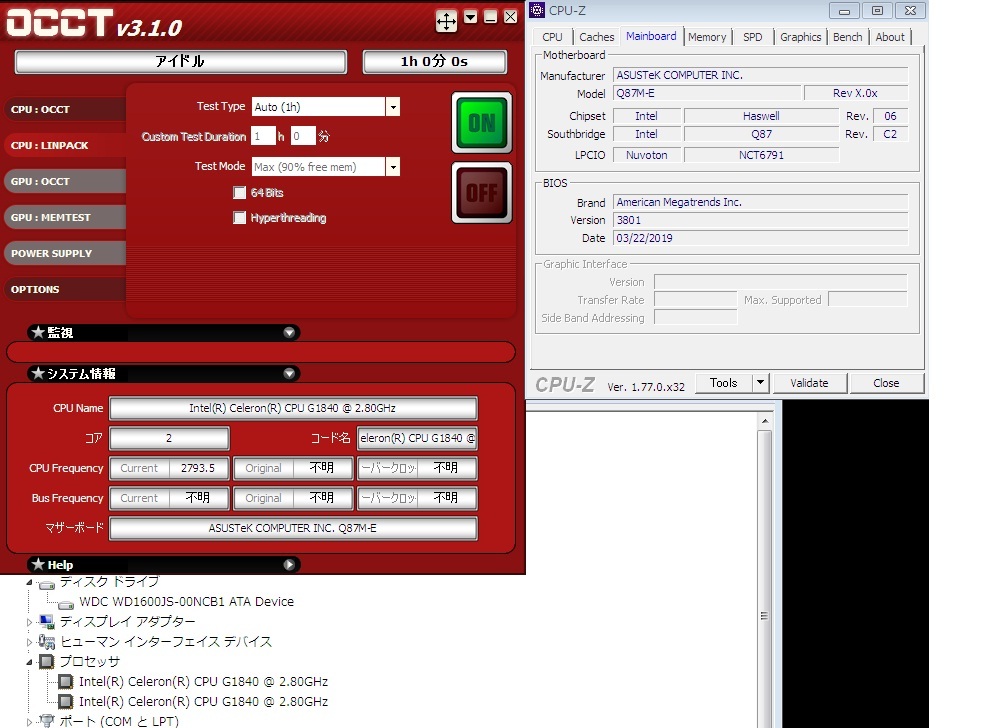Click the star icon beside Help
Viewport: 1008px width, 728px height.
pos(38,564)
